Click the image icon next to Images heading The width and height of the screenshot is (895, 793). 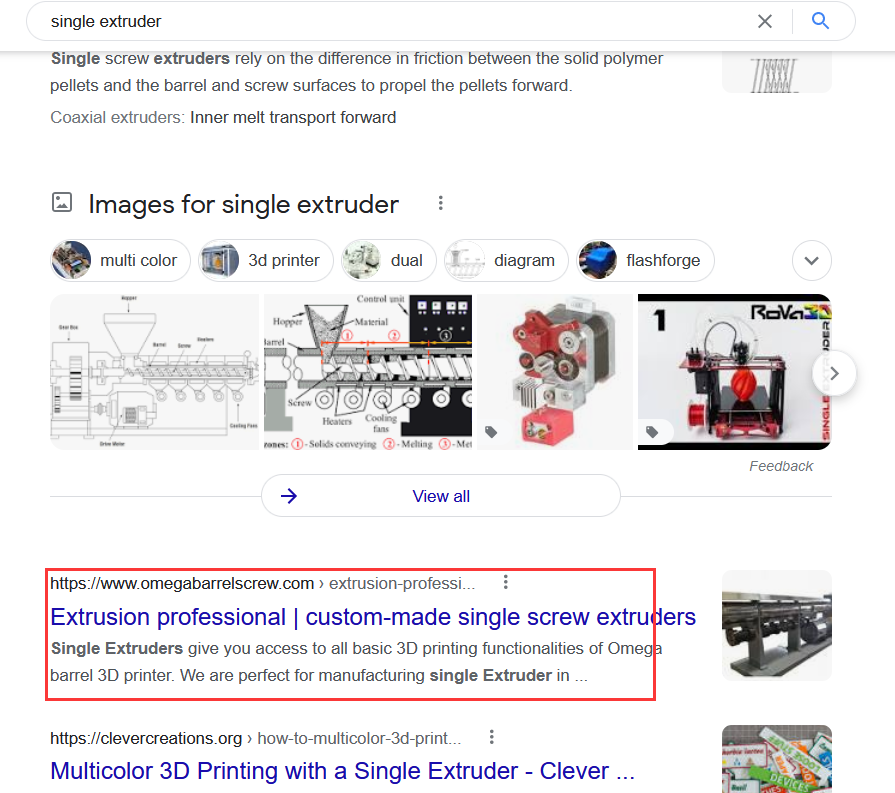click(62, 203)
